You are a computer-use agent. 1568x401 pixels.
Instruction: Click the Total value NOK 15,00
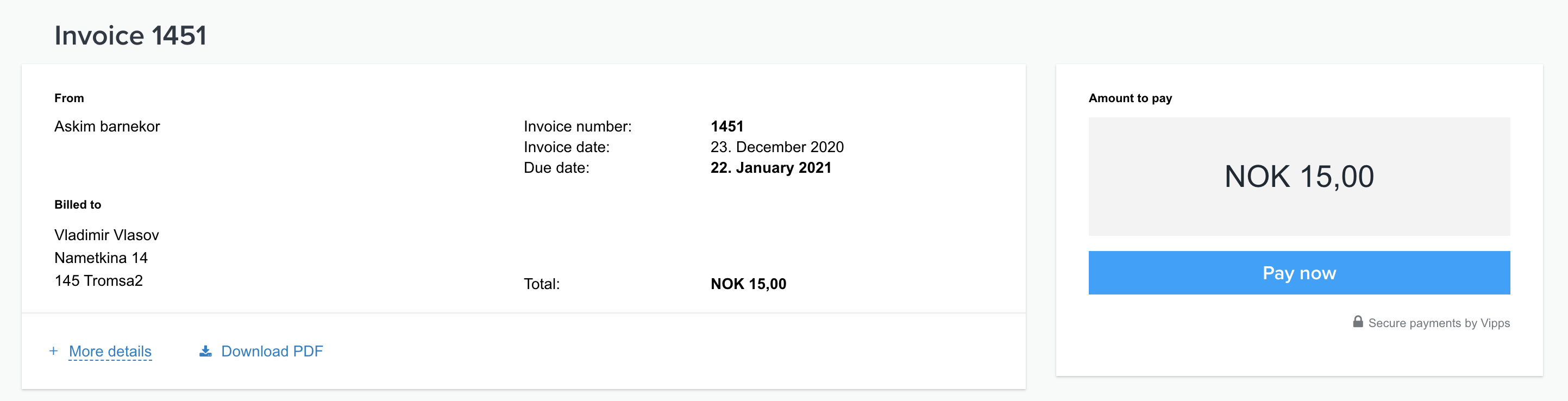coord(748,284)
